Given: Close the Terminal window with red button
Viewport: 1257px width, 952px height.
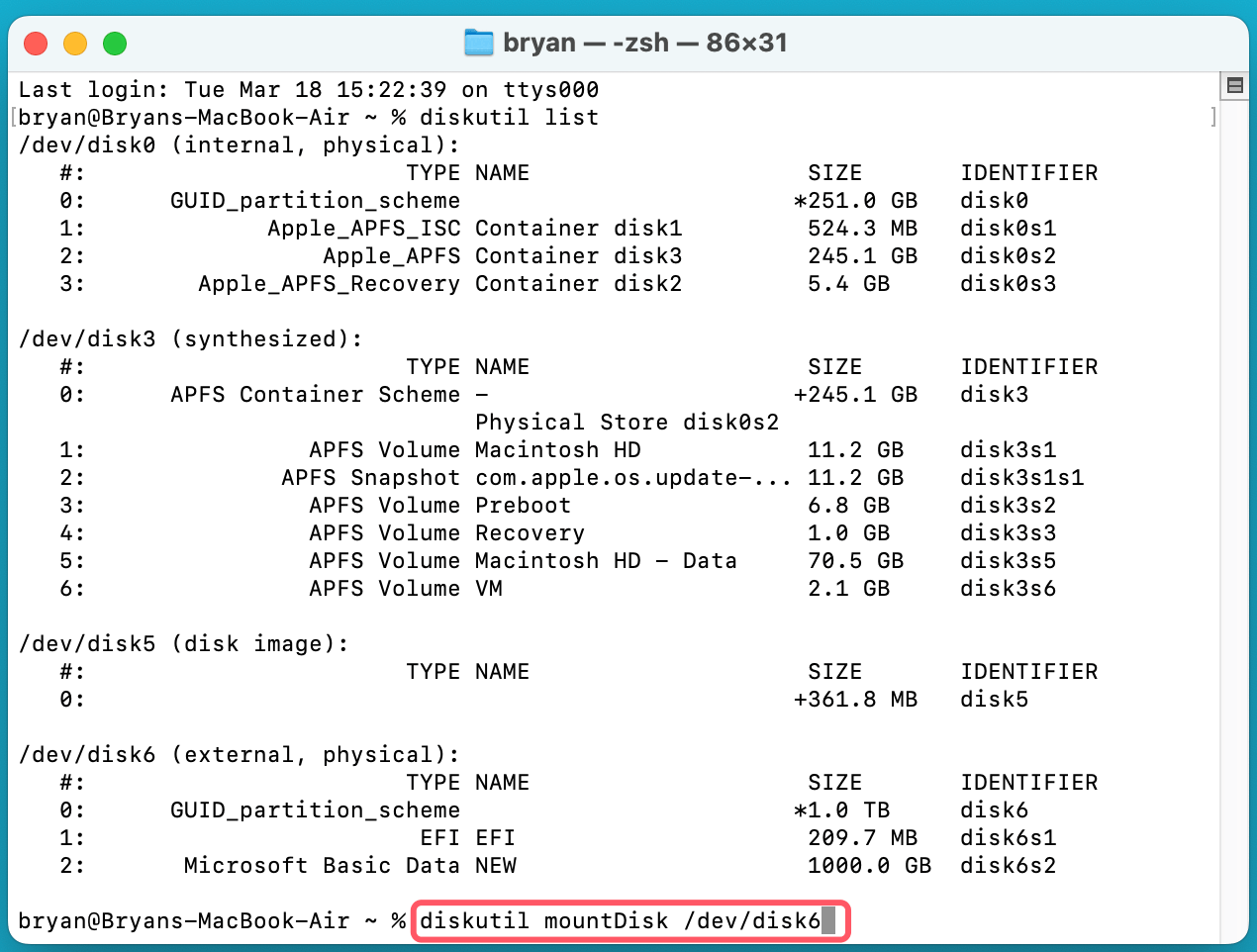Looking at the screenshot, I should (36, 44).
